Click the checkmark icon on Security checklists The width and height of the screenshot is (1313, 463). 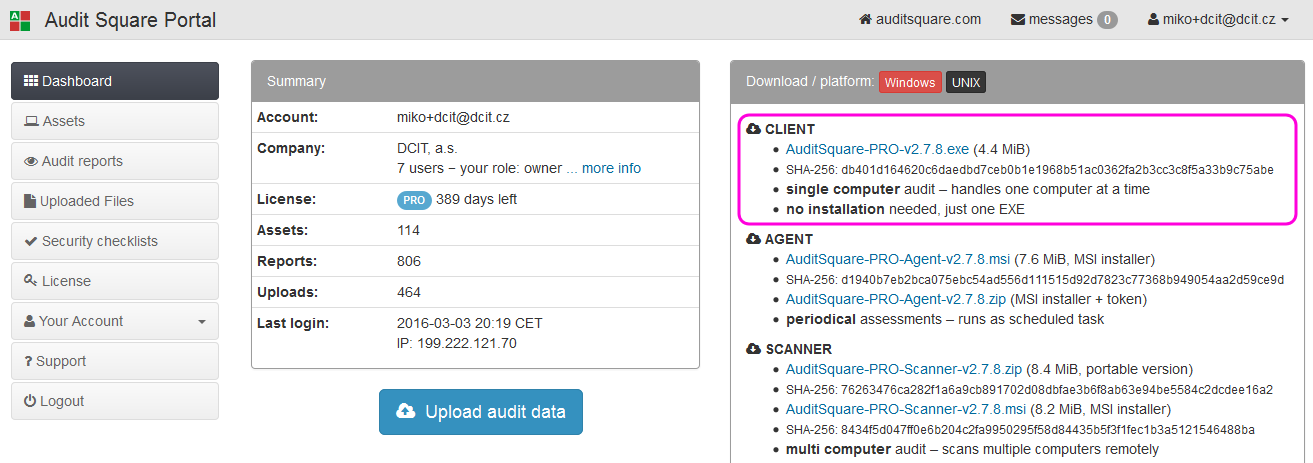coord(31,241)
